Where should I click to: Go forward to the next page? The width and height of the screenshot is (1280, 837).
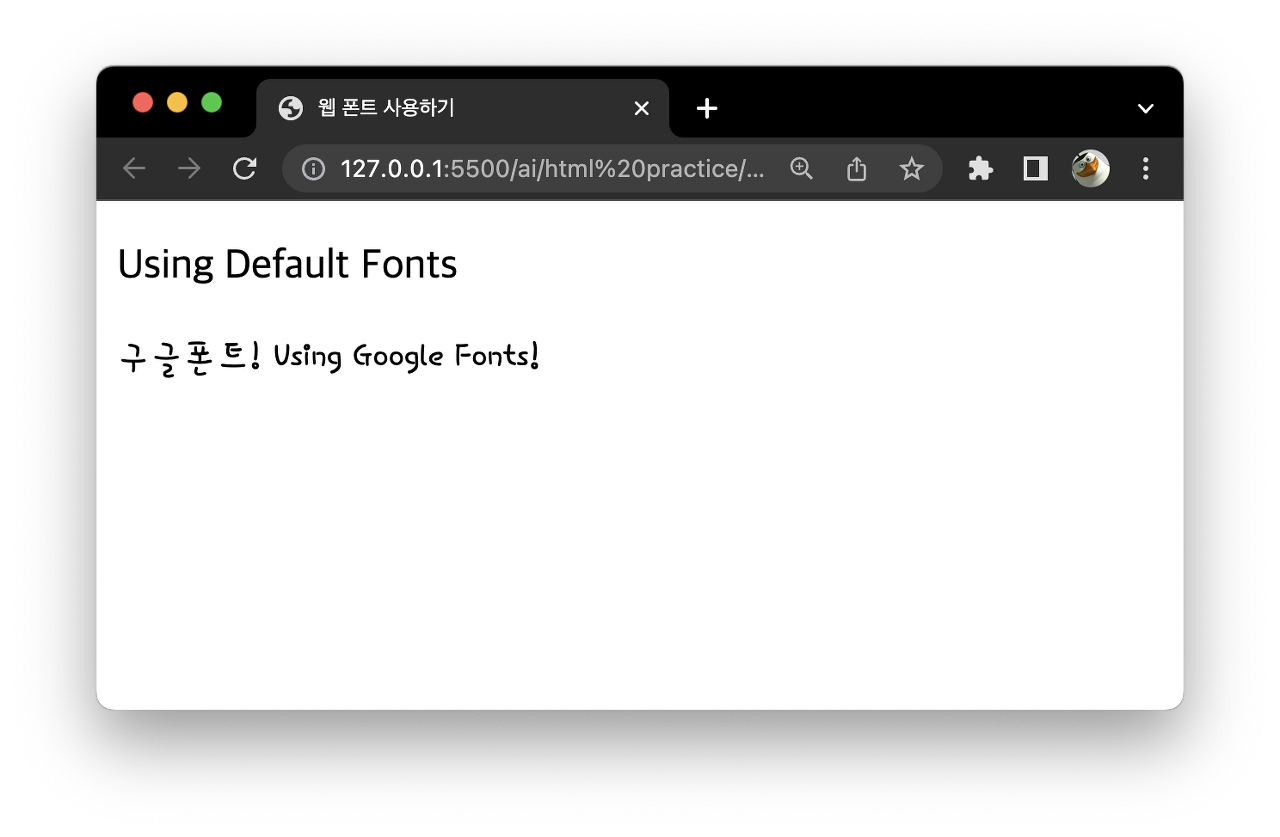188,169
